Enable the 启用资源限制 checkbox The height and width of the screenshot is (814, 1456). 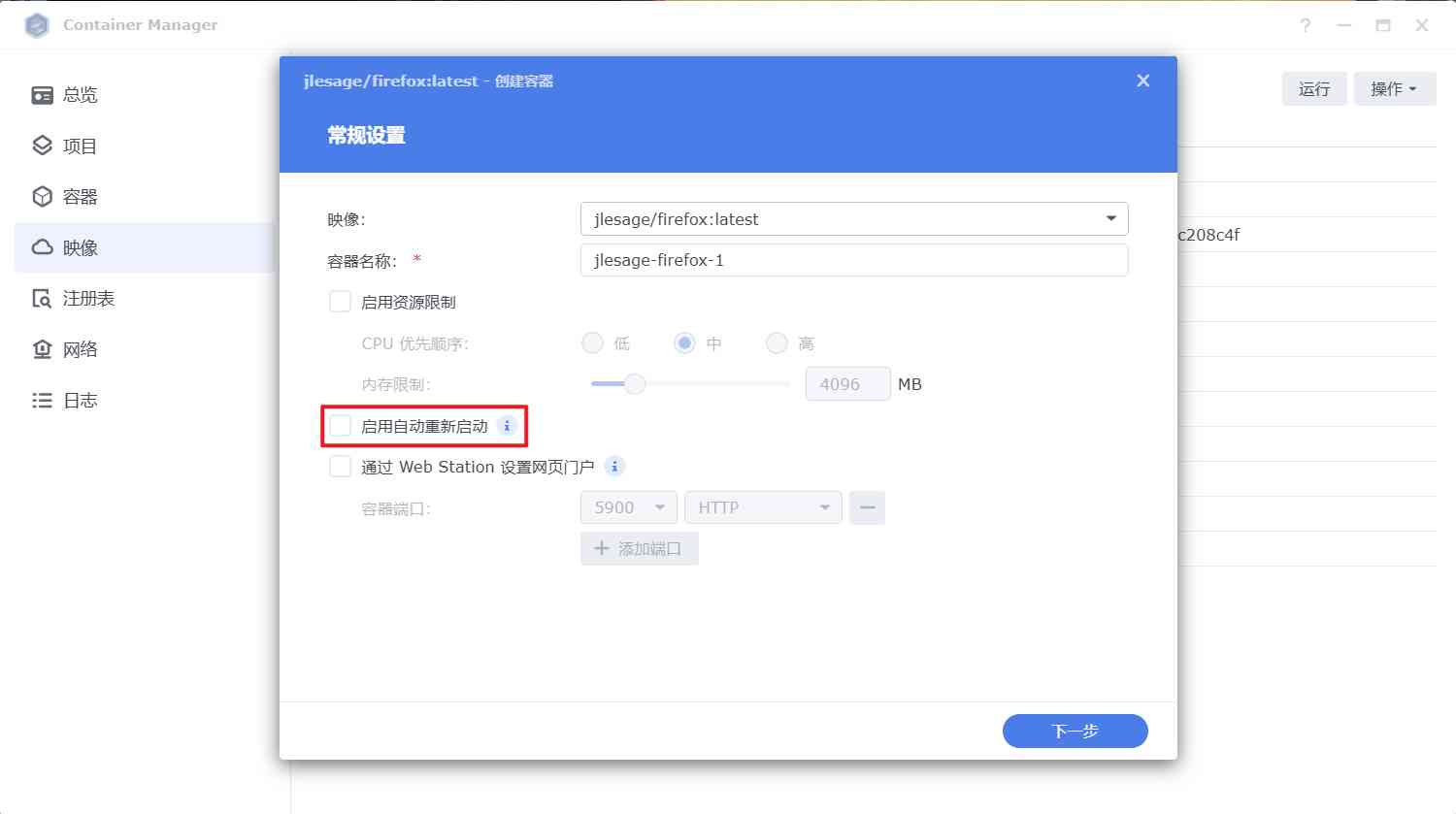tap(340, 302)
